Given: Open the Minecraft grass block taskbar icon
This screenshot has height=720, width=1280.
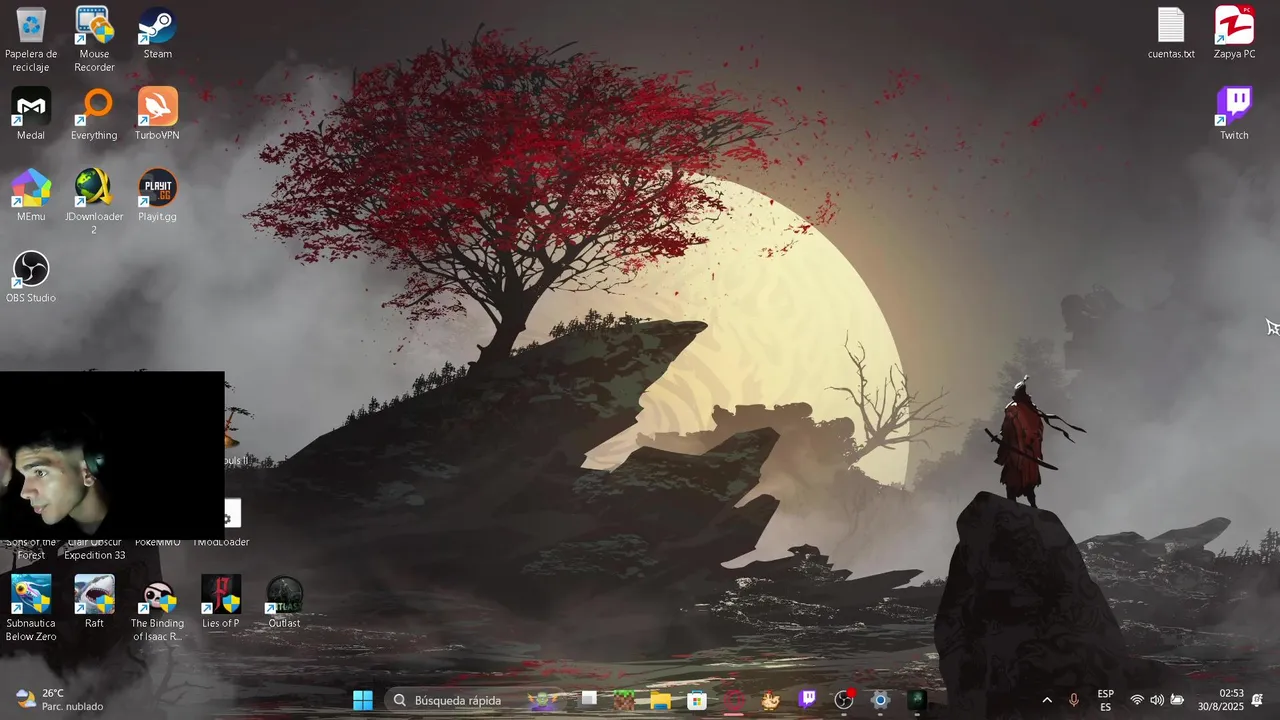Looking at the screenshot, I should click(x=624, y=700).
